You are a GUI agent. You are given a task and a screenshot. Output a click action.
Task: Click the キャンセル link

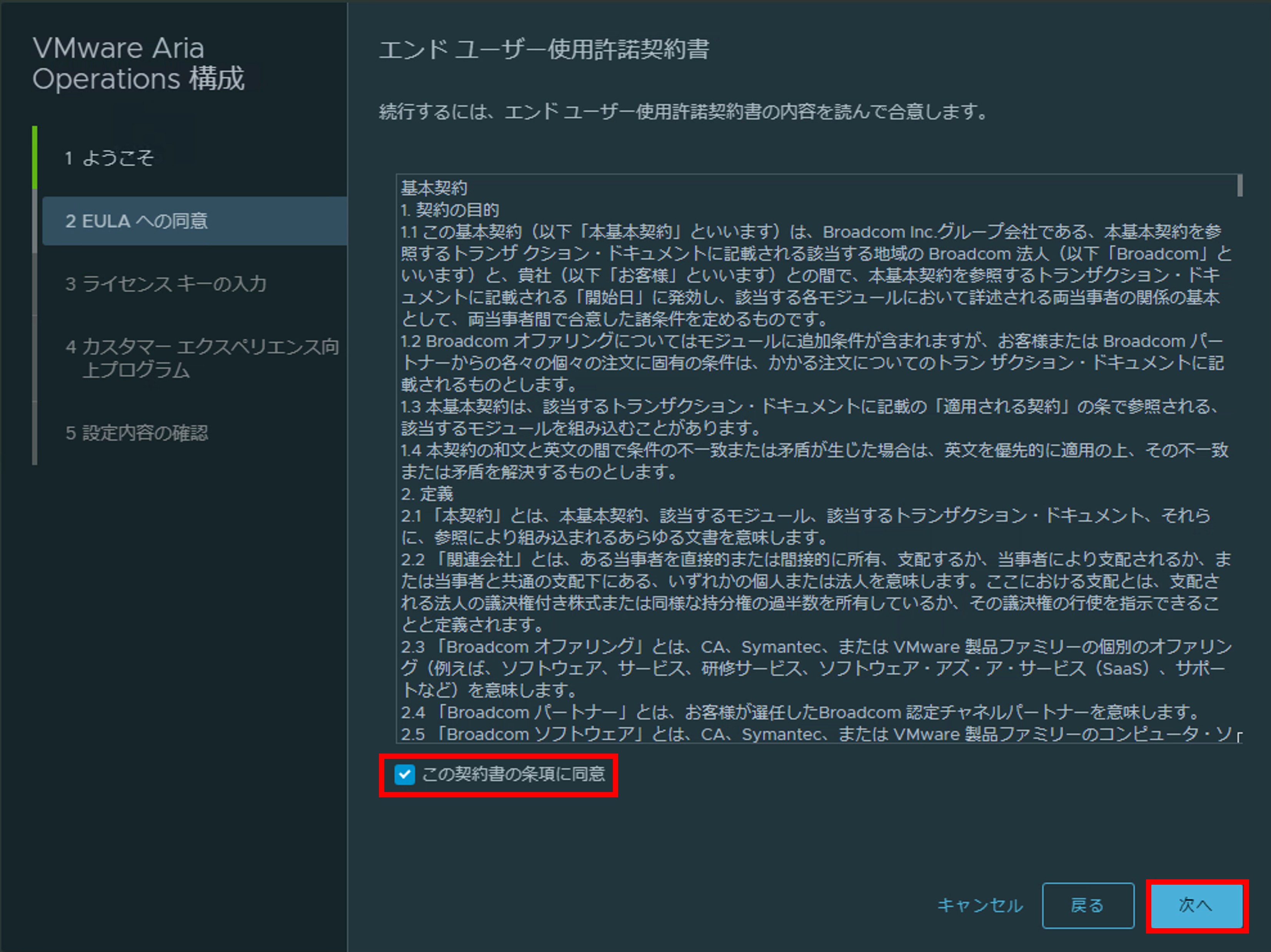click(980, 905)
